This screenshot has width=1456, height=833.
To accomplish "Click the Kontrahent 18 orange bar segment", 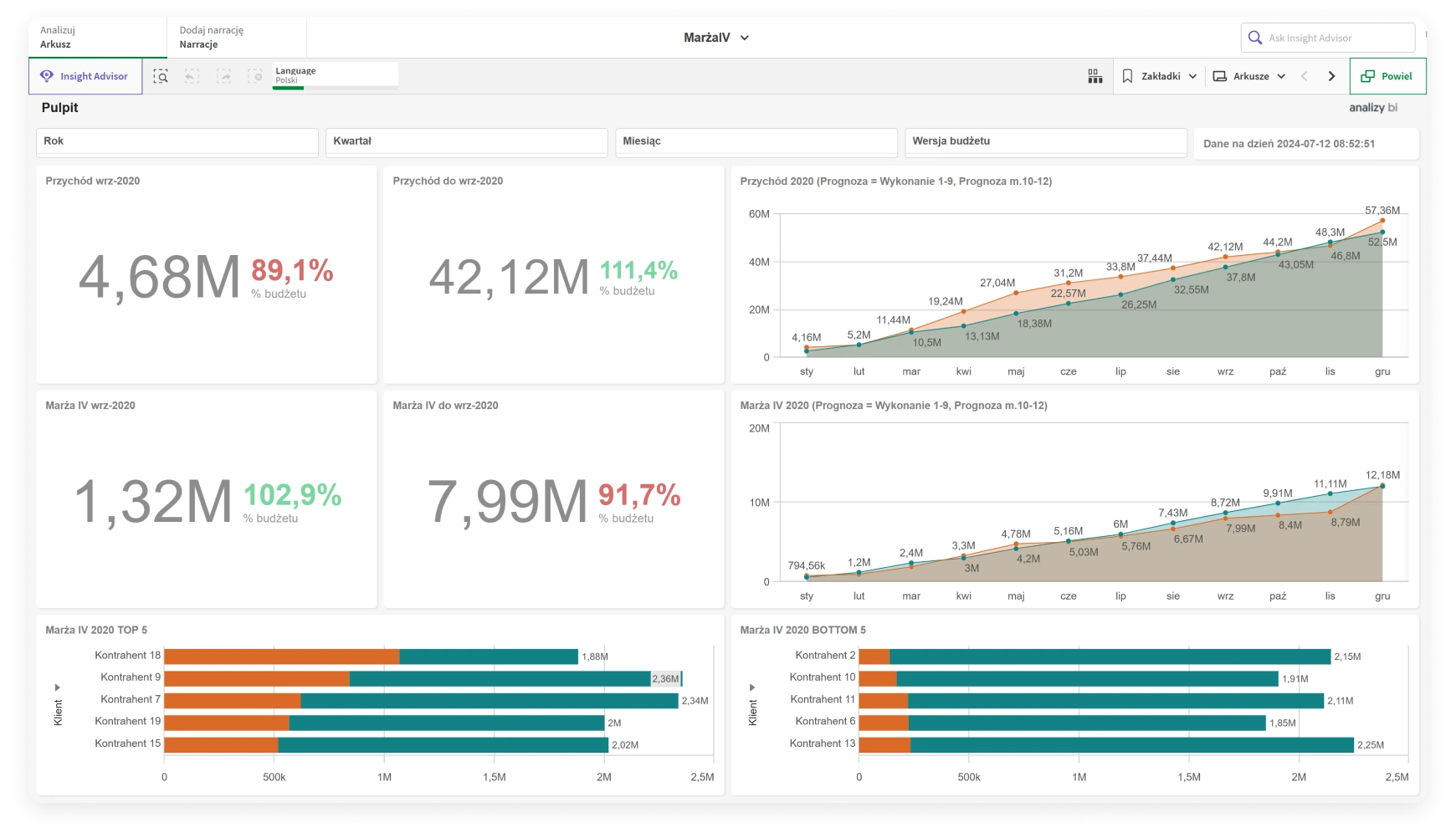I will point(281,657).
